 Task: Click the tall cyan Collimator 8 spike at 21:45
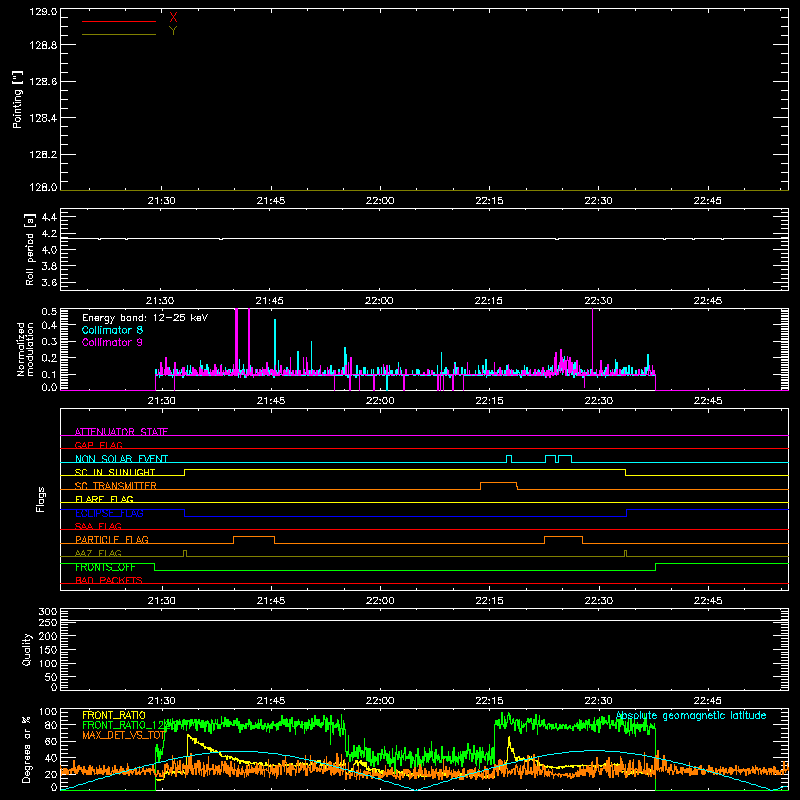275,347
